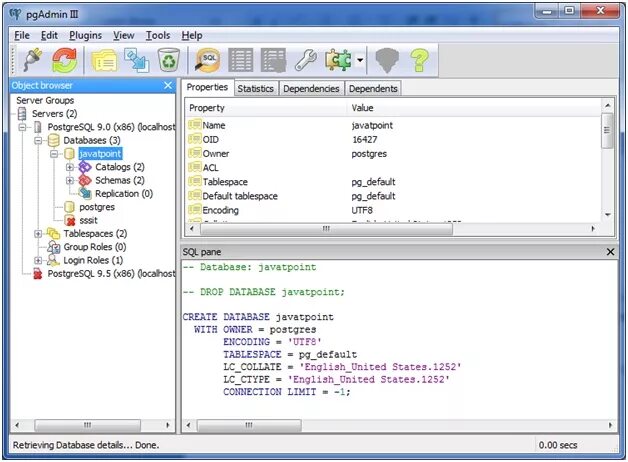Viewport: 628px width, 462px height.
Task: Click the gray Guru hint icon
Action: pyautogui.click(x=387, y=61)
